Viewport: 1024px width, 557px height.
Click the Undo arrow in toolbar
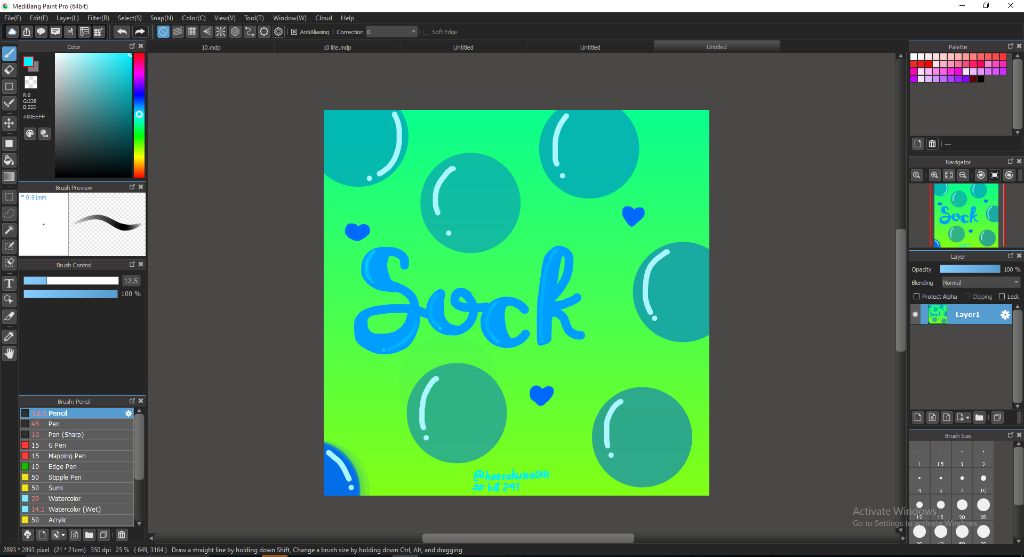click(x=121, y=31)
